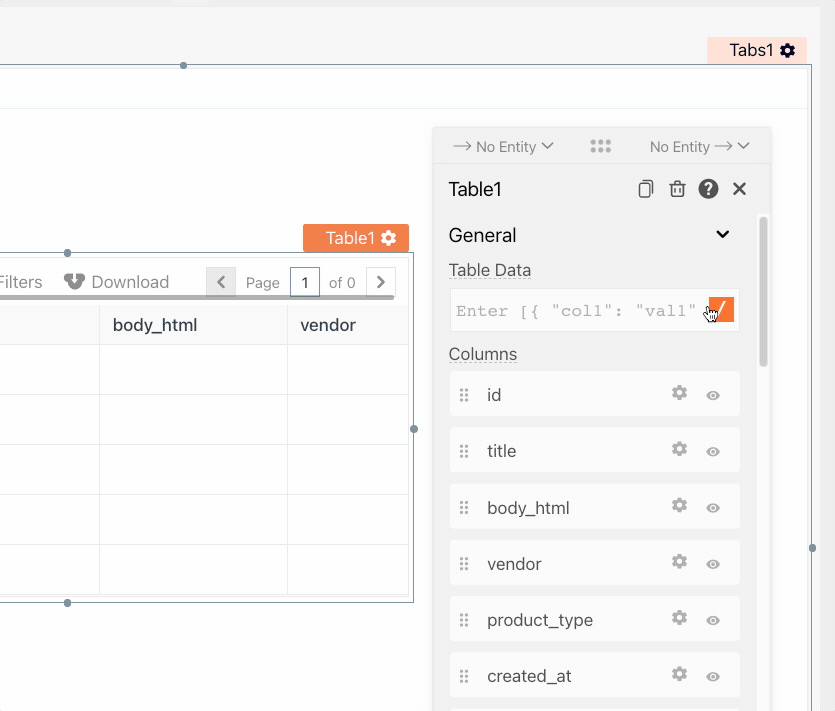Image resolution: width=835 pixels, height=711 pixels.
Task: Click the drag handle on the title column
Action: [x=464, y=451]
